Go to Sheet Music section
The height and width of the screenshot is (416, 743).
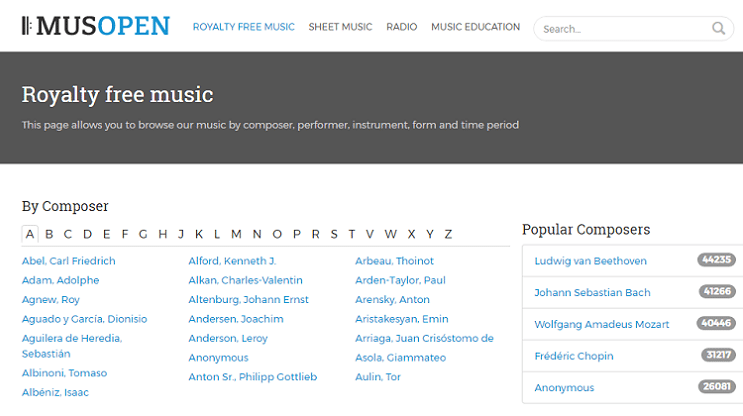tap(340, 27)
